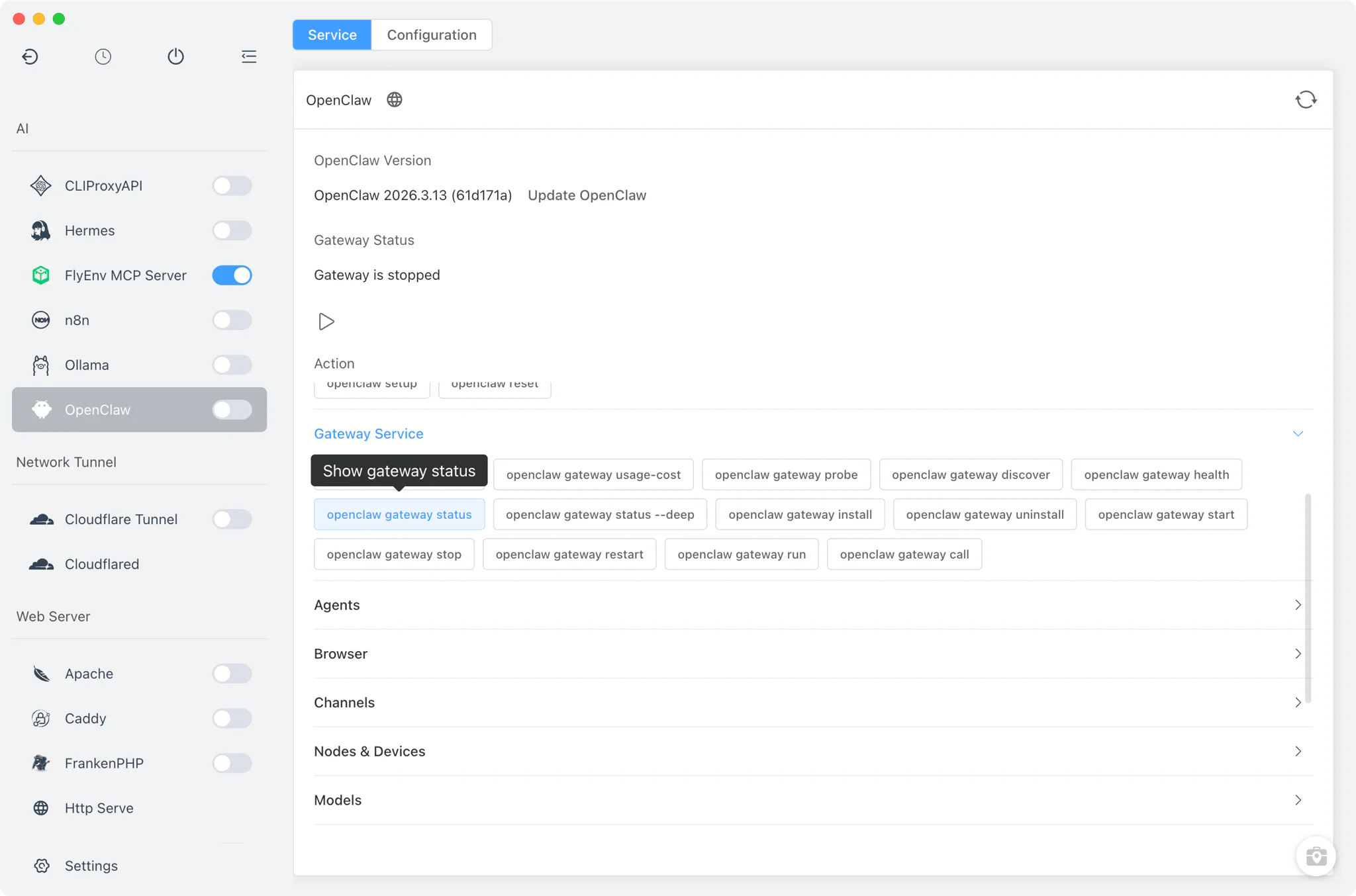Click openclaw gateway call button
Screen dimensions: 1356x896
(904, 554)
